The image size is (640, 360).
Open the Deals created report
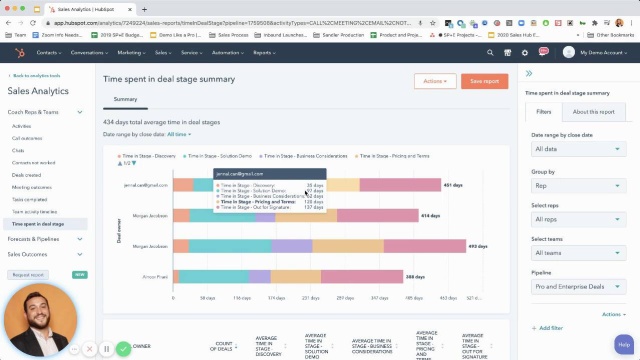(26, 175)
